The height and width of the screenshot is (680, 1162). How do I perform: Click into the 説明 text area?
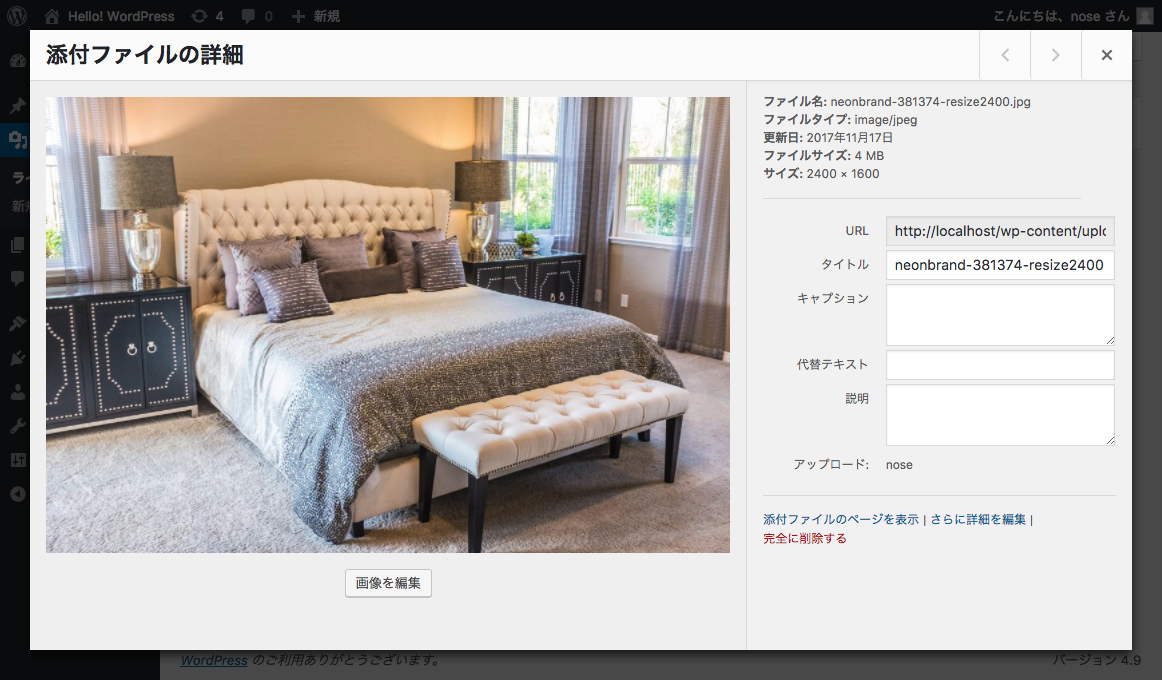tap(1000, 415)
